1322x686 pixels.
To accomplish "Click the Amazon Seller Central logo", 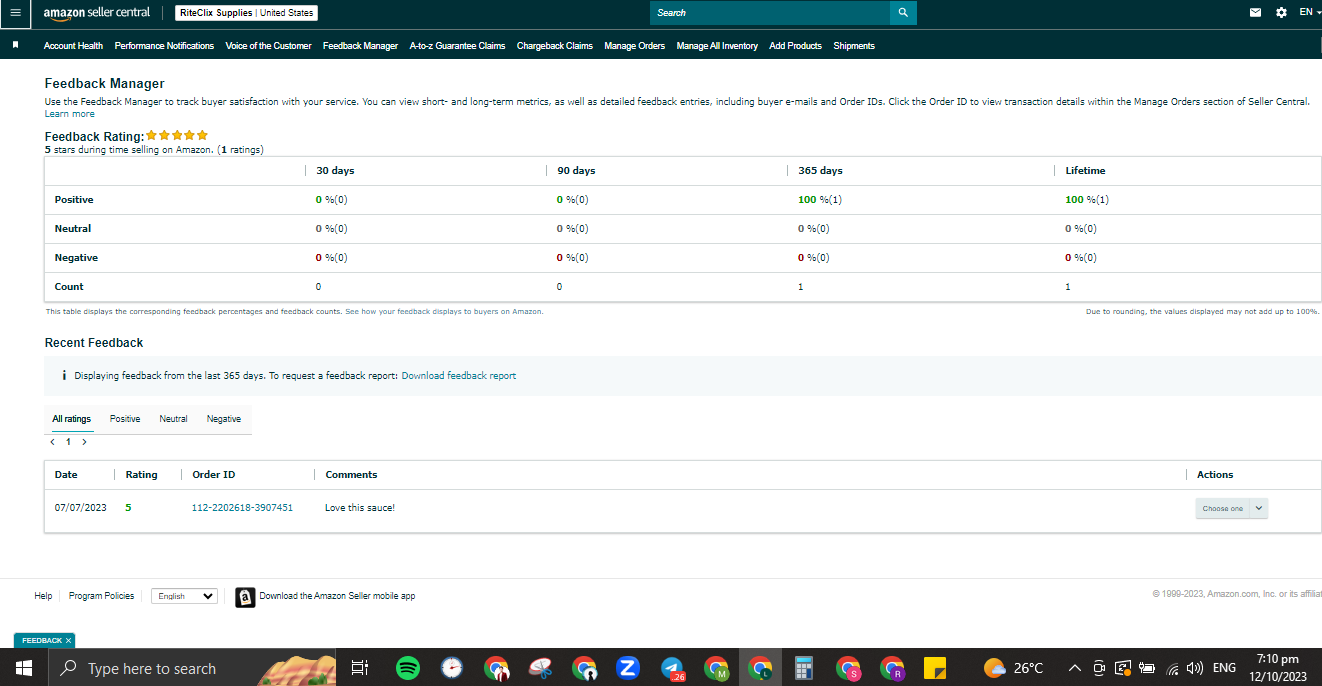I will point(97,13).
